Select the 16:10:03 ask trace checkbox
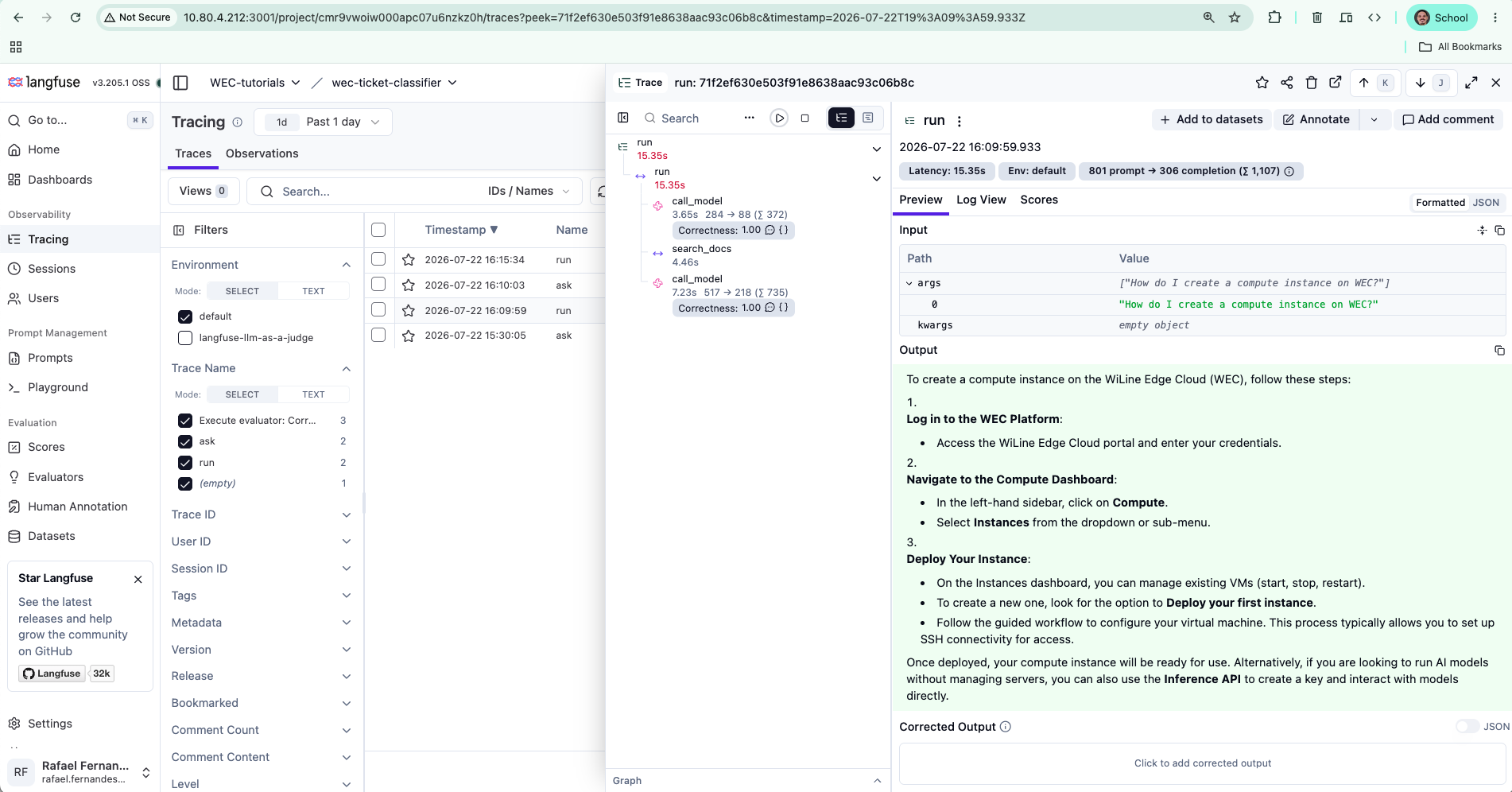Image resolution: width=1512 pixels, height=792 pixels. click(x=378, y=285)
